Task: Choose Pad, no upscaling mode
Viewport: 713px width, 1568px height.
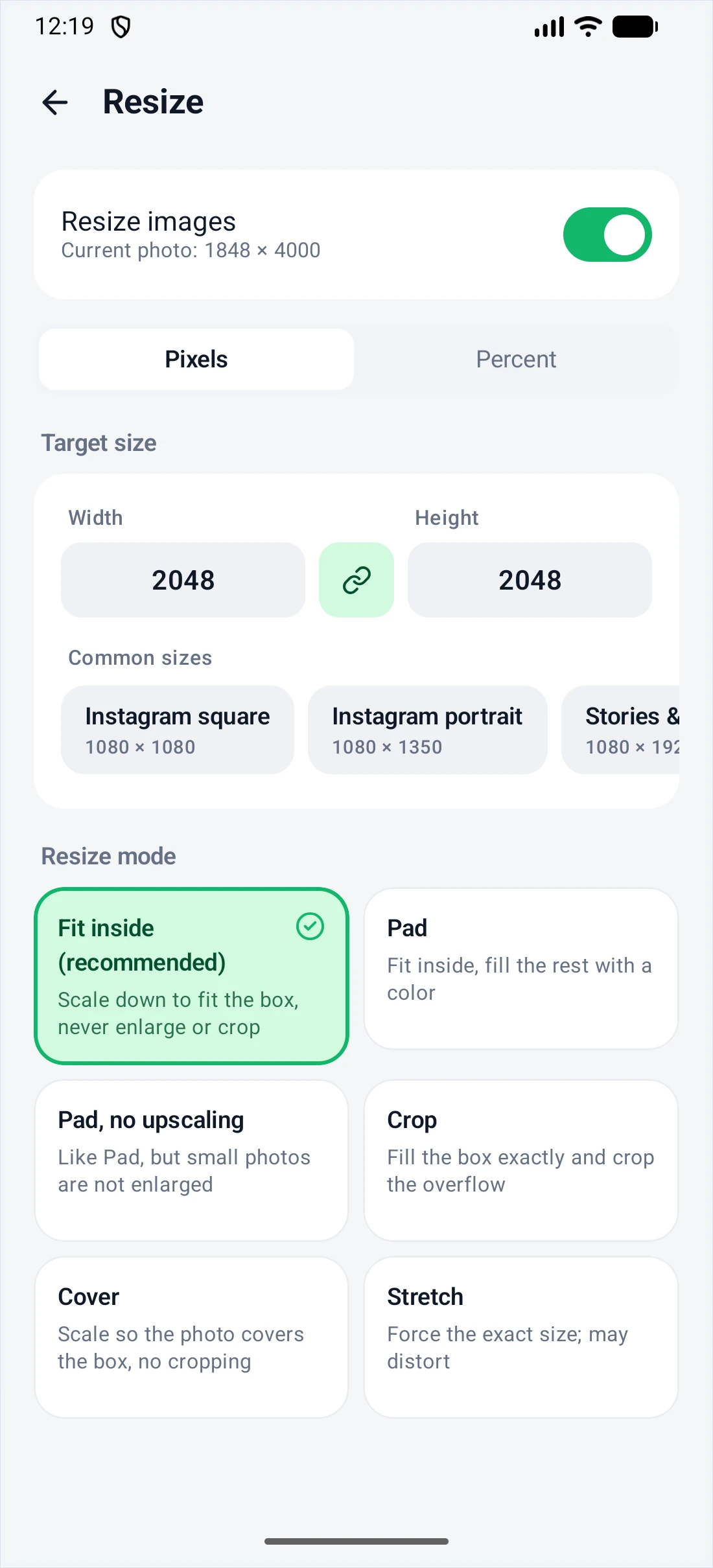Action: click(x=191, y=1160)
